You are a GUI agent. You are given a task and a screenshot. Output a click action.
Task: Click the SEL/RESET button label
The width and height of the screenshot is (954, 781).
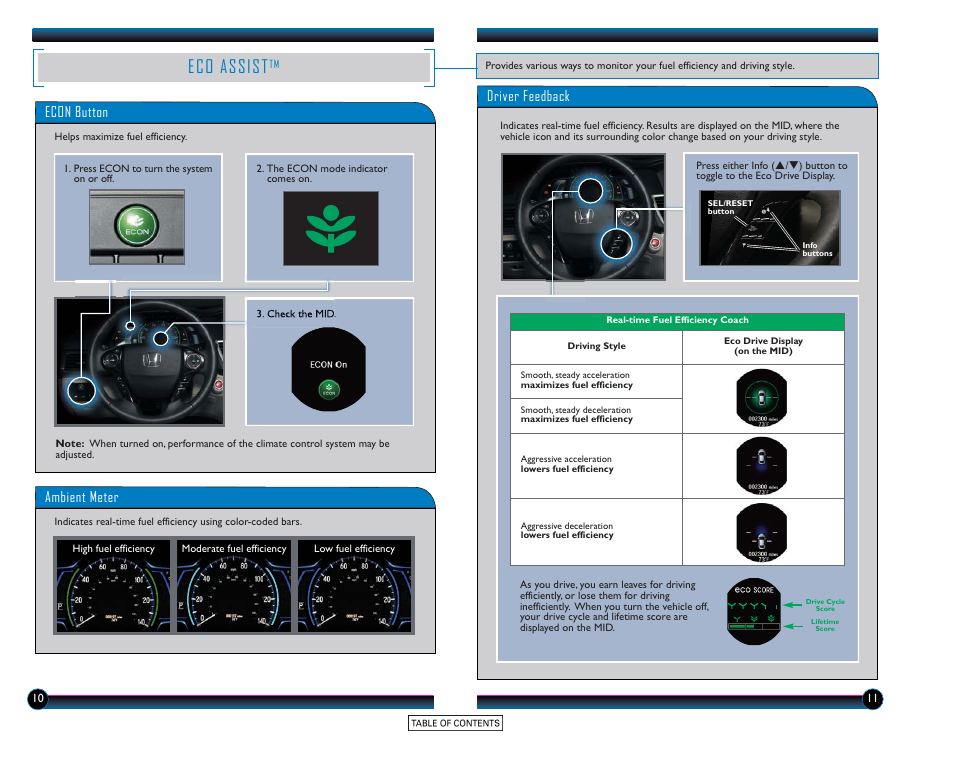click(729, 207)
